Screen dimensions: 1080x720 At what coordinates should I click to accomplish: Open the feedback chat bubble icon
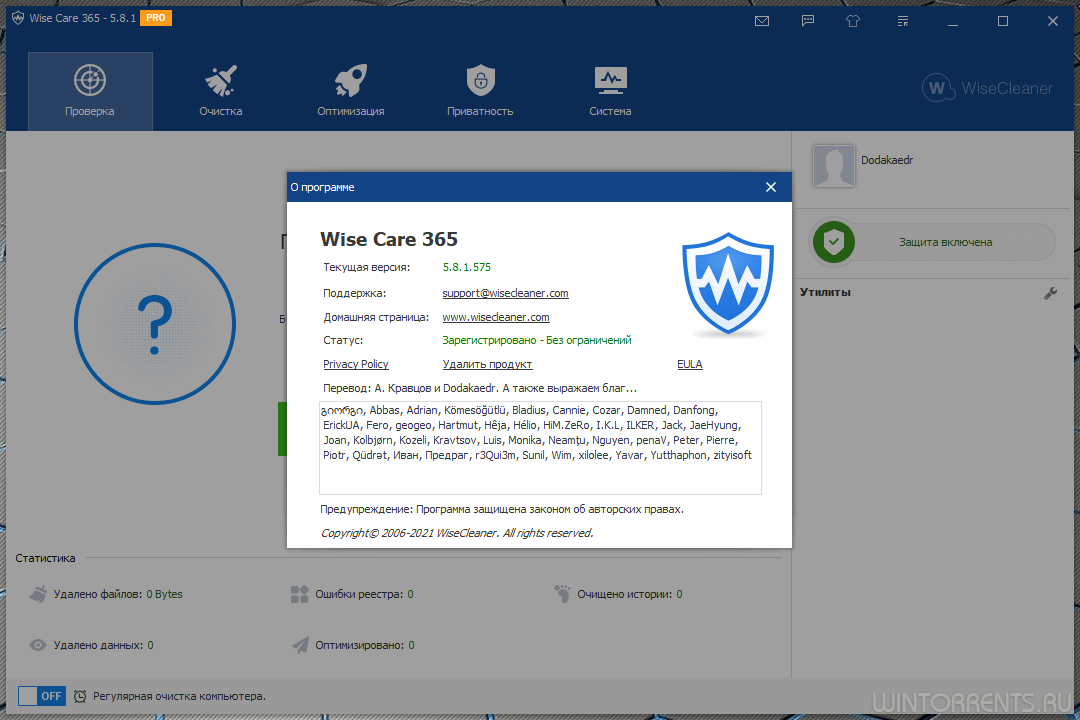808,21
